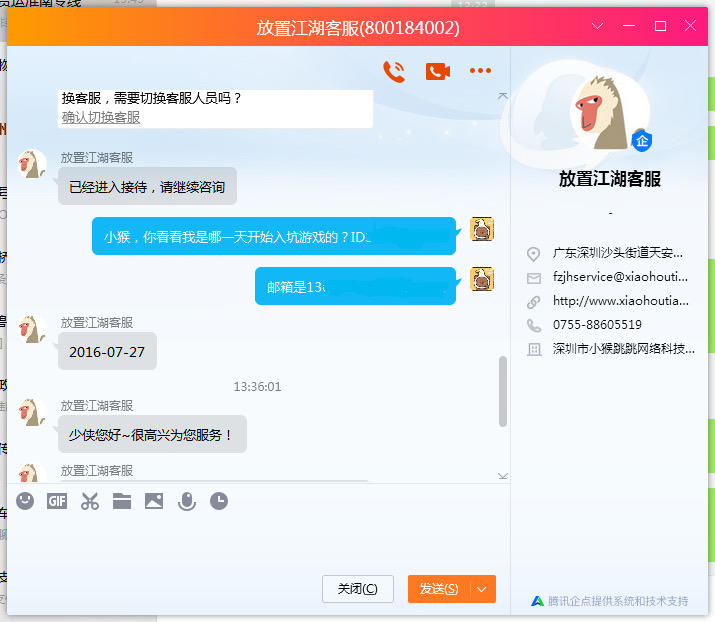Close the chat window with X

pos(690,26)
